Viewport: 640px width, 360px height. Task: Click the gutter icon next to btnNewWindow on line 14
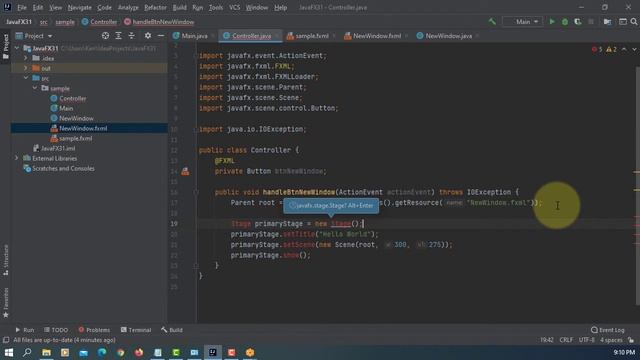(185, 171)
